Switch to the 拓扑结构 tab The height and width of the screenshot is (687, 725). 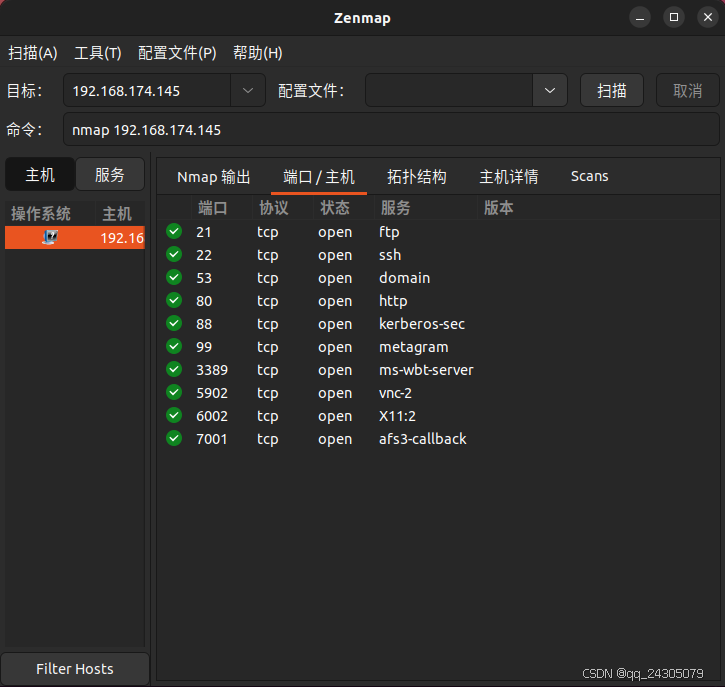click(x=417, y=177)
